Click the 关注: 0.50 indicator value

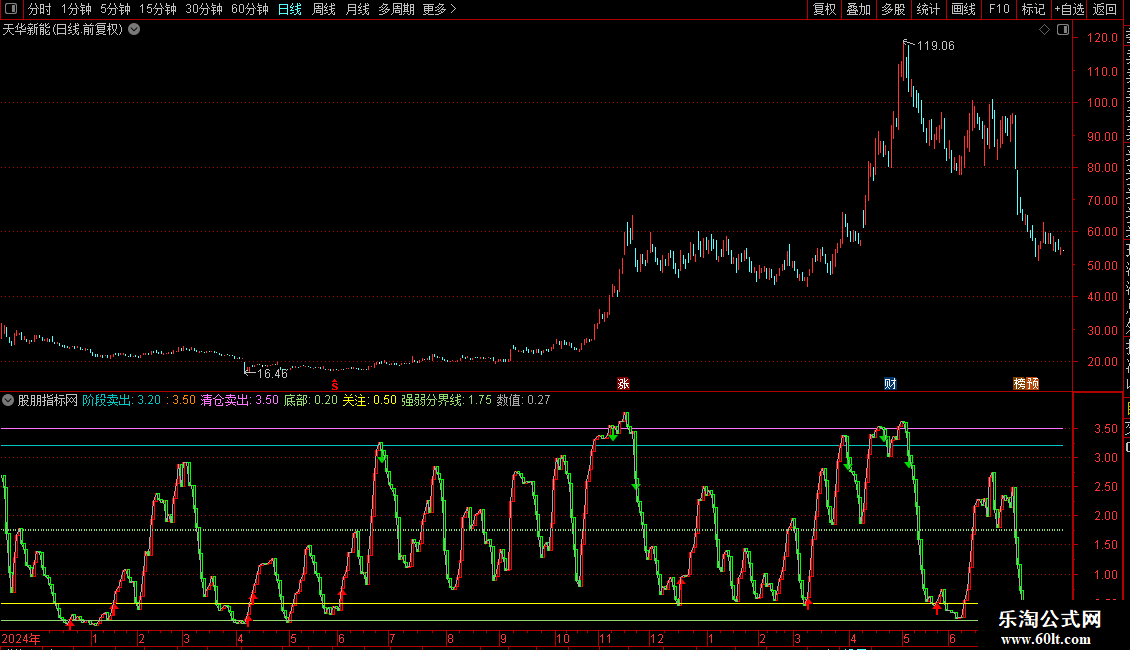tap(369, 400)
